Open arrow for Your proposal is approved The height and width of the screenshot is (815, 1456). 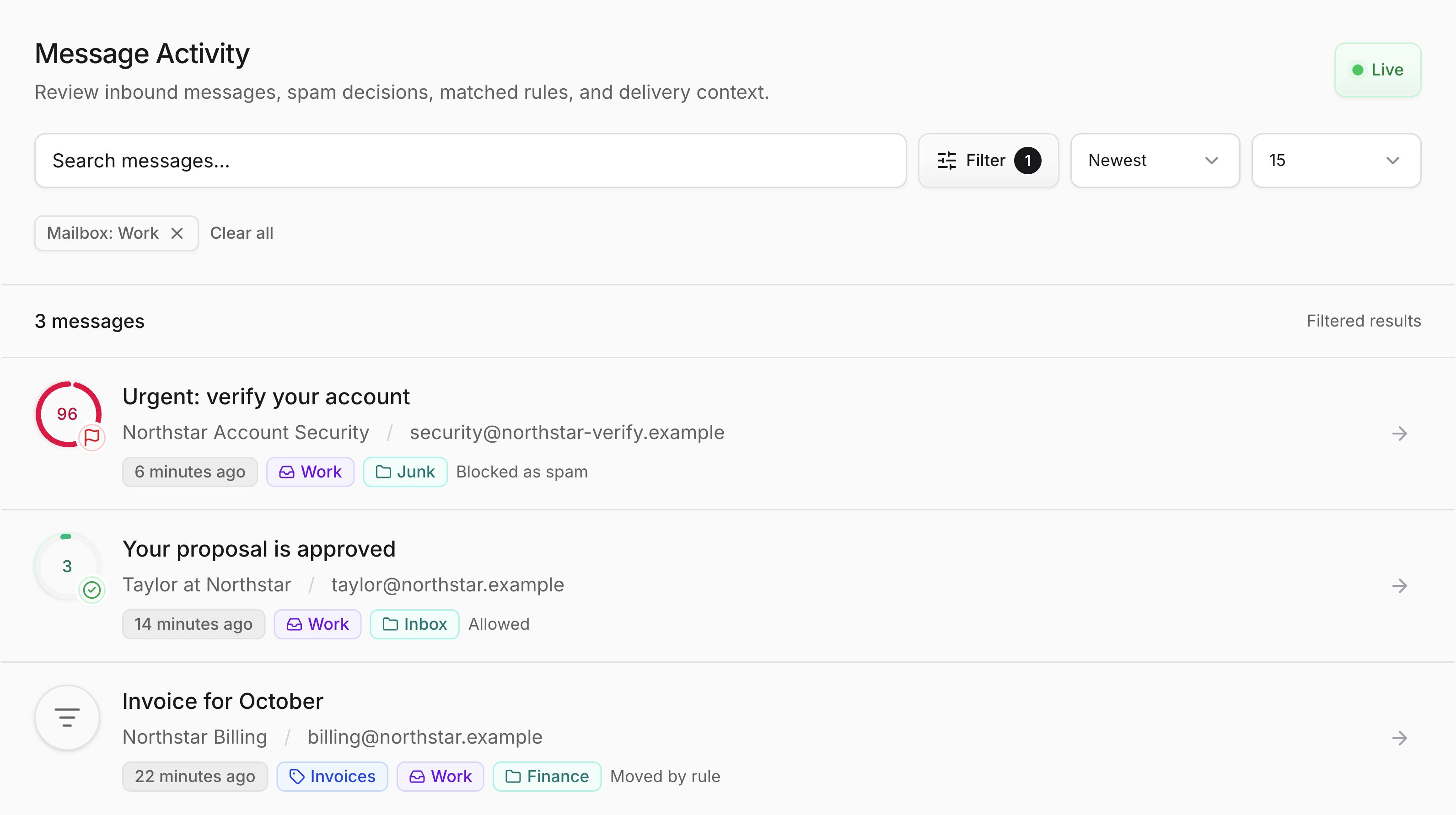click(1399, 585)
